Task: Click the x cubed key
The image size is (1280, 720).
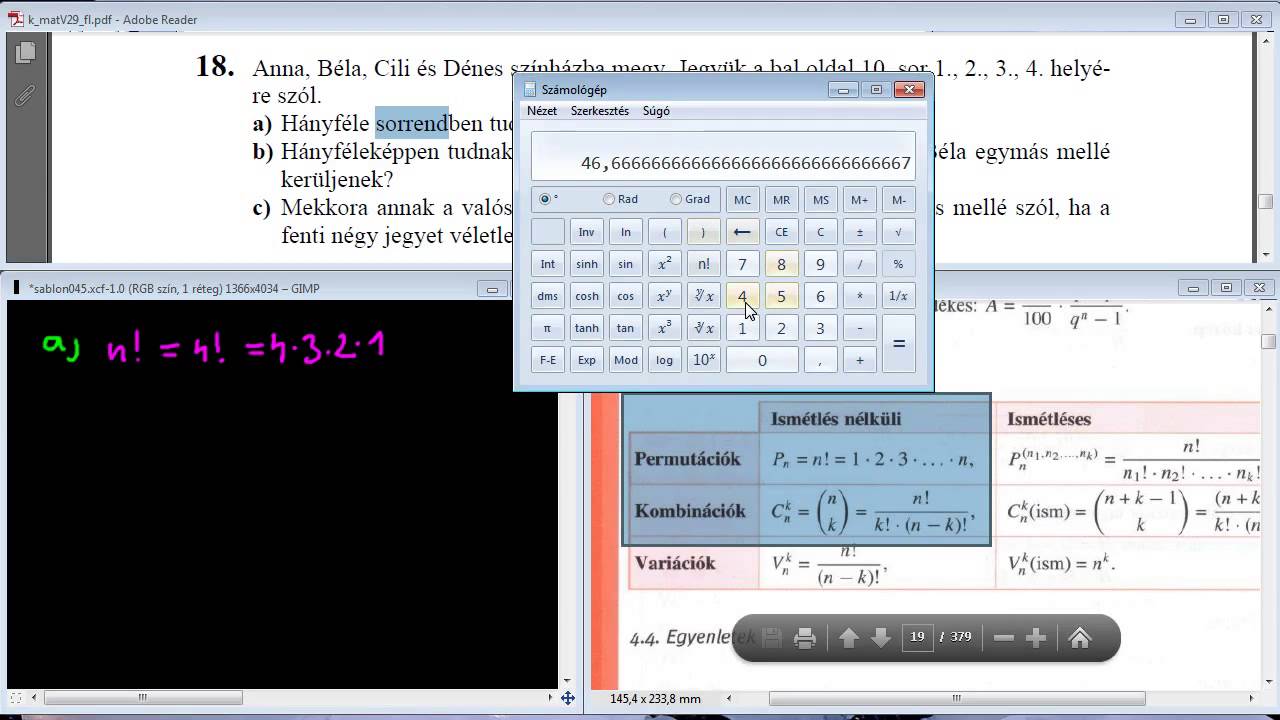Action: point(664,328)
